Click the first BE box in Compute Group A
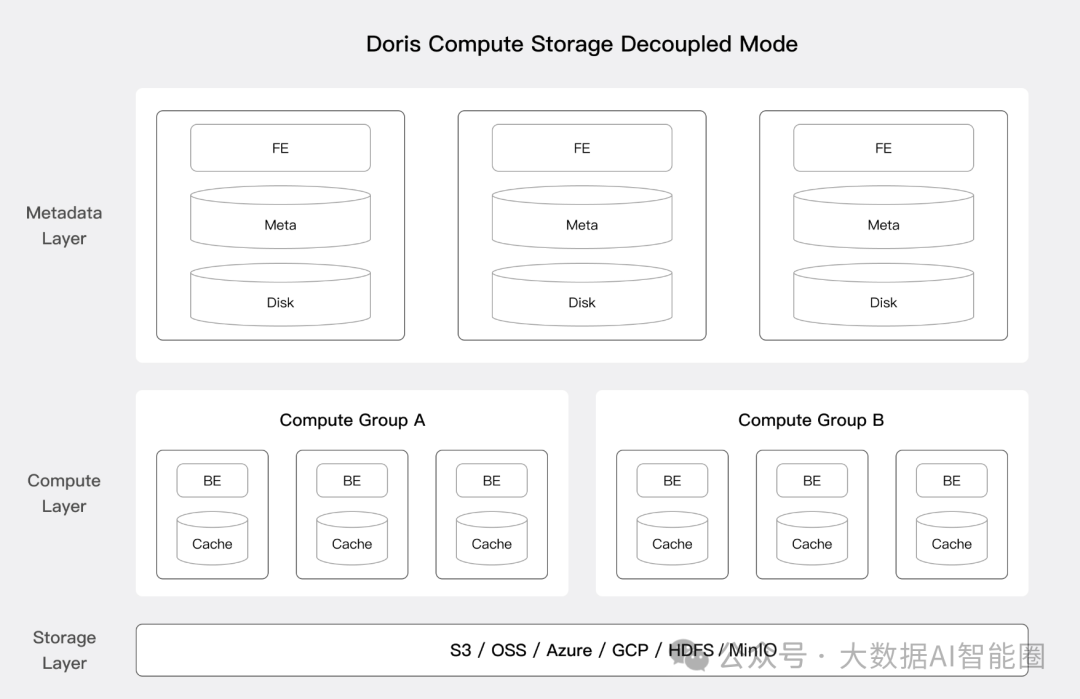This screenshot has height=699, width=1080. coord(212,481)
